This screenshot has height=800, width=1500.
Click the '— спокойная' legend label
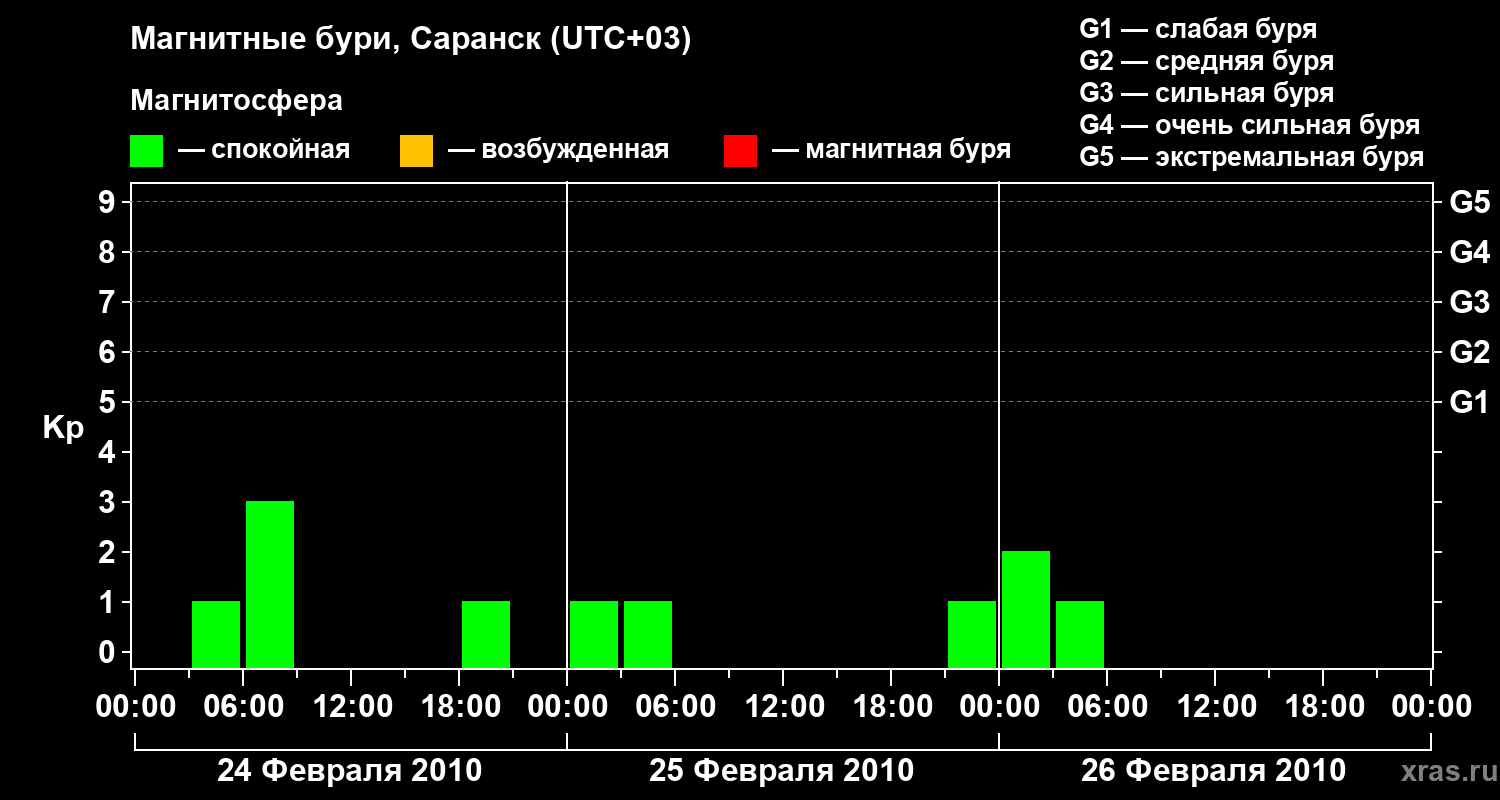pos(264,151)
